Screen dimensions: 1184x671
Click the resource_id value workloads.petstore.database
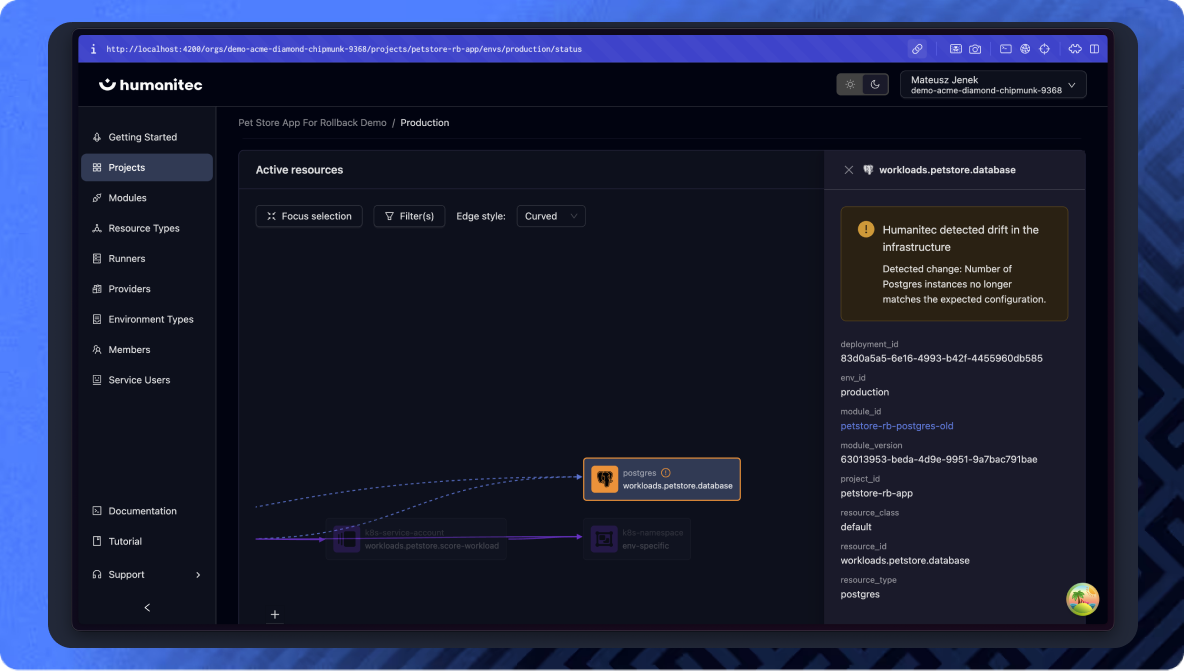click(905, 560)
